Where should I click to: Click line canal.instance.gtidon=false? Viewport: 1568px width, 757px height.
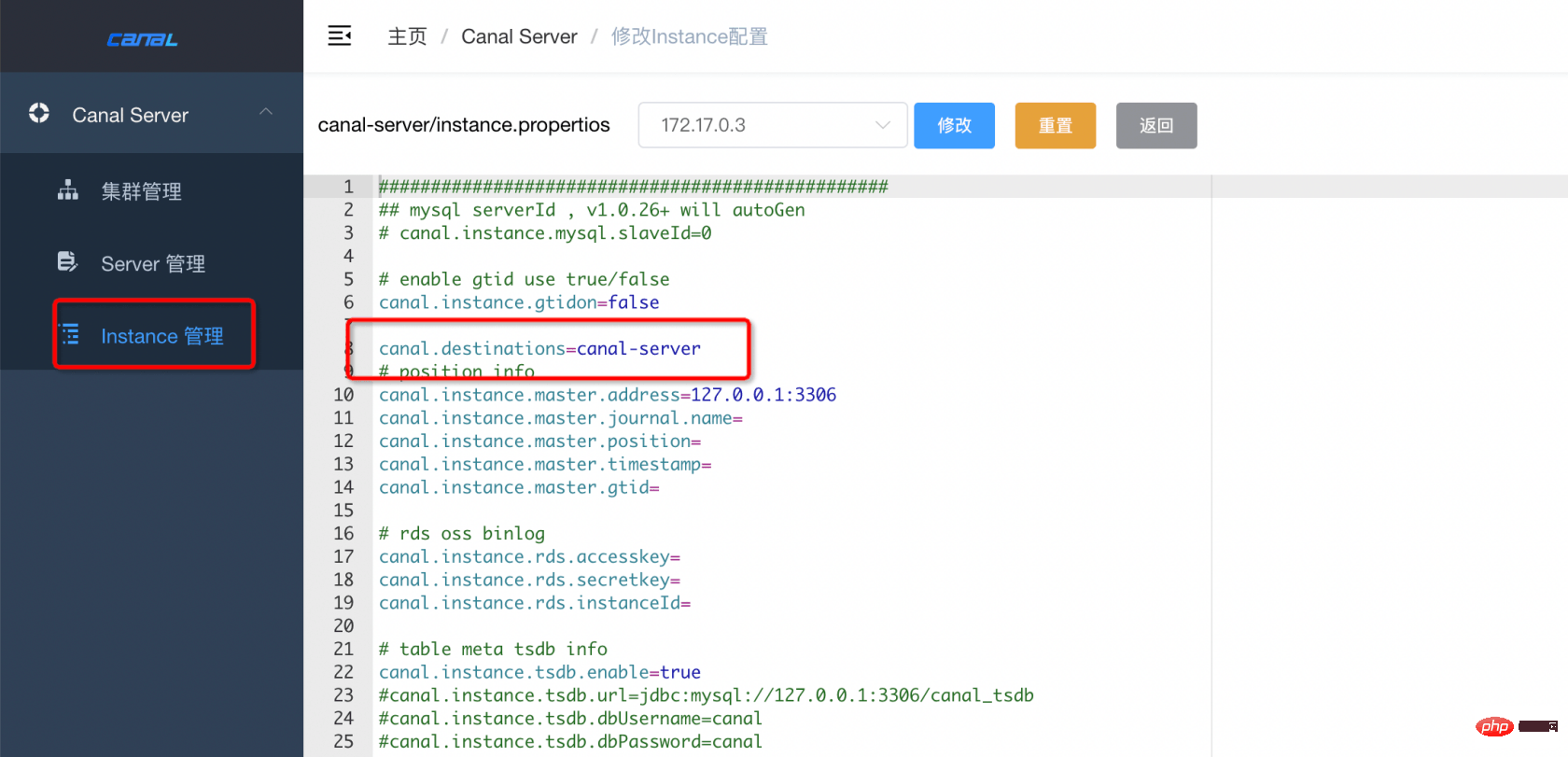tap(519, 302)
